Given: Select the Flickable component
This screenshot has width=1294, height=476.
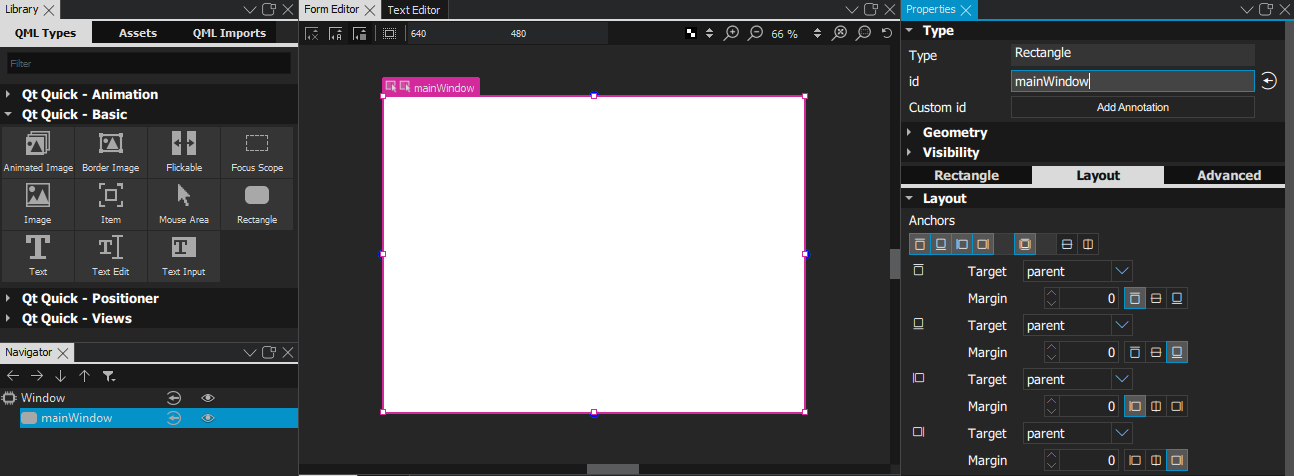Looking at the screenshot, I should coord(184,152).
